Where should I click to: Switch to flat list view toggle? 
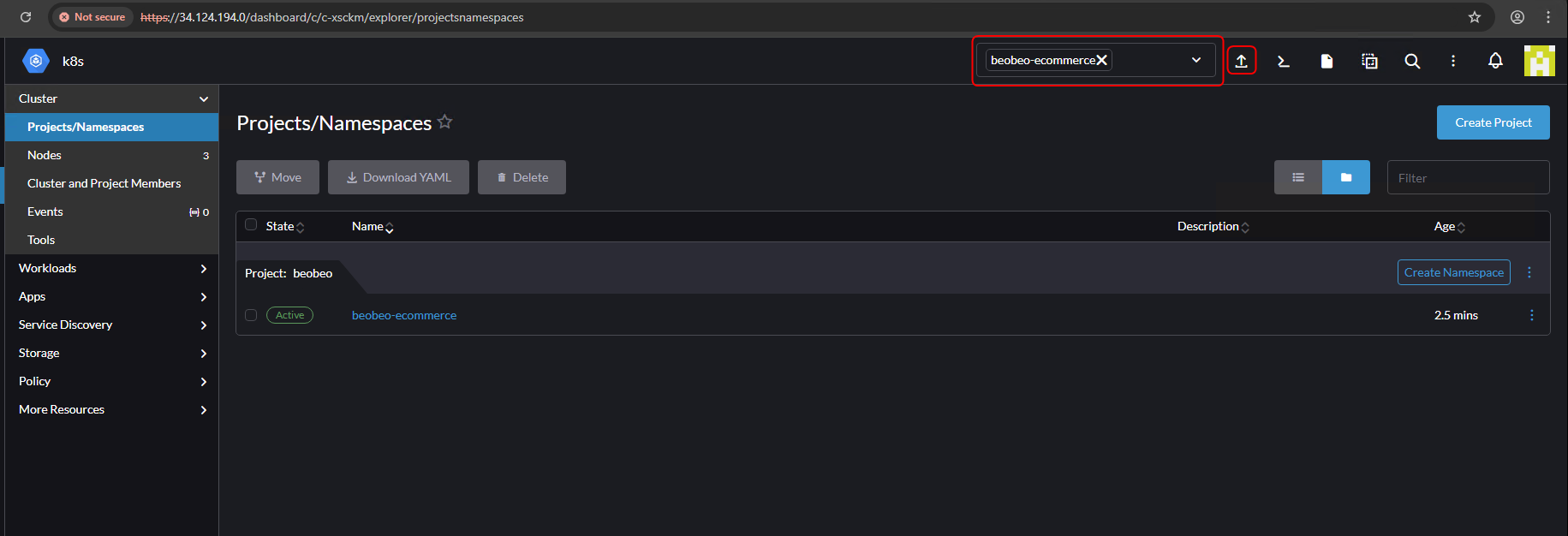[1297, 177]
